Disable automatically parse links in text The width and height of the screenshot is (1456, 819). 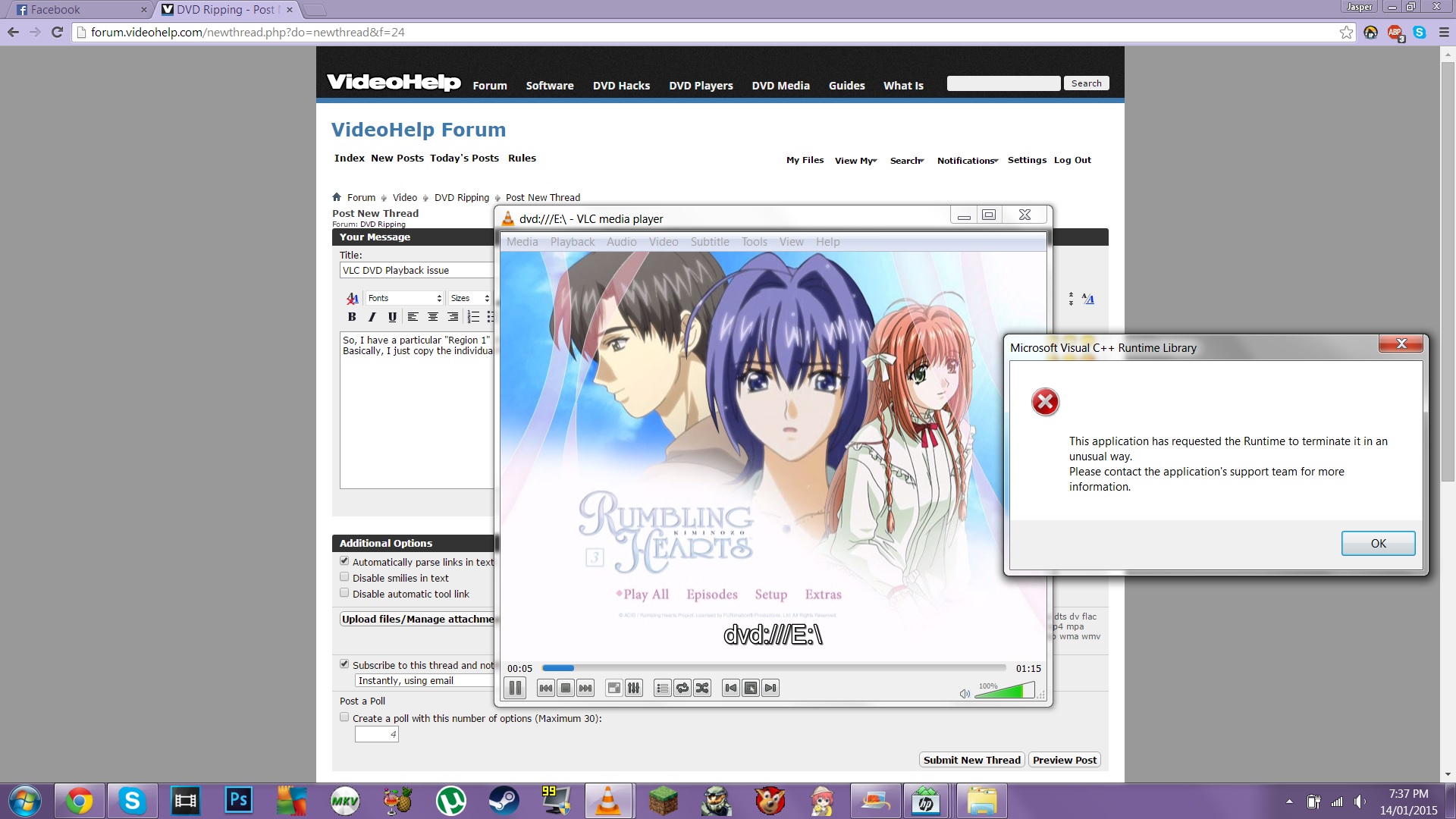(344, 561)
